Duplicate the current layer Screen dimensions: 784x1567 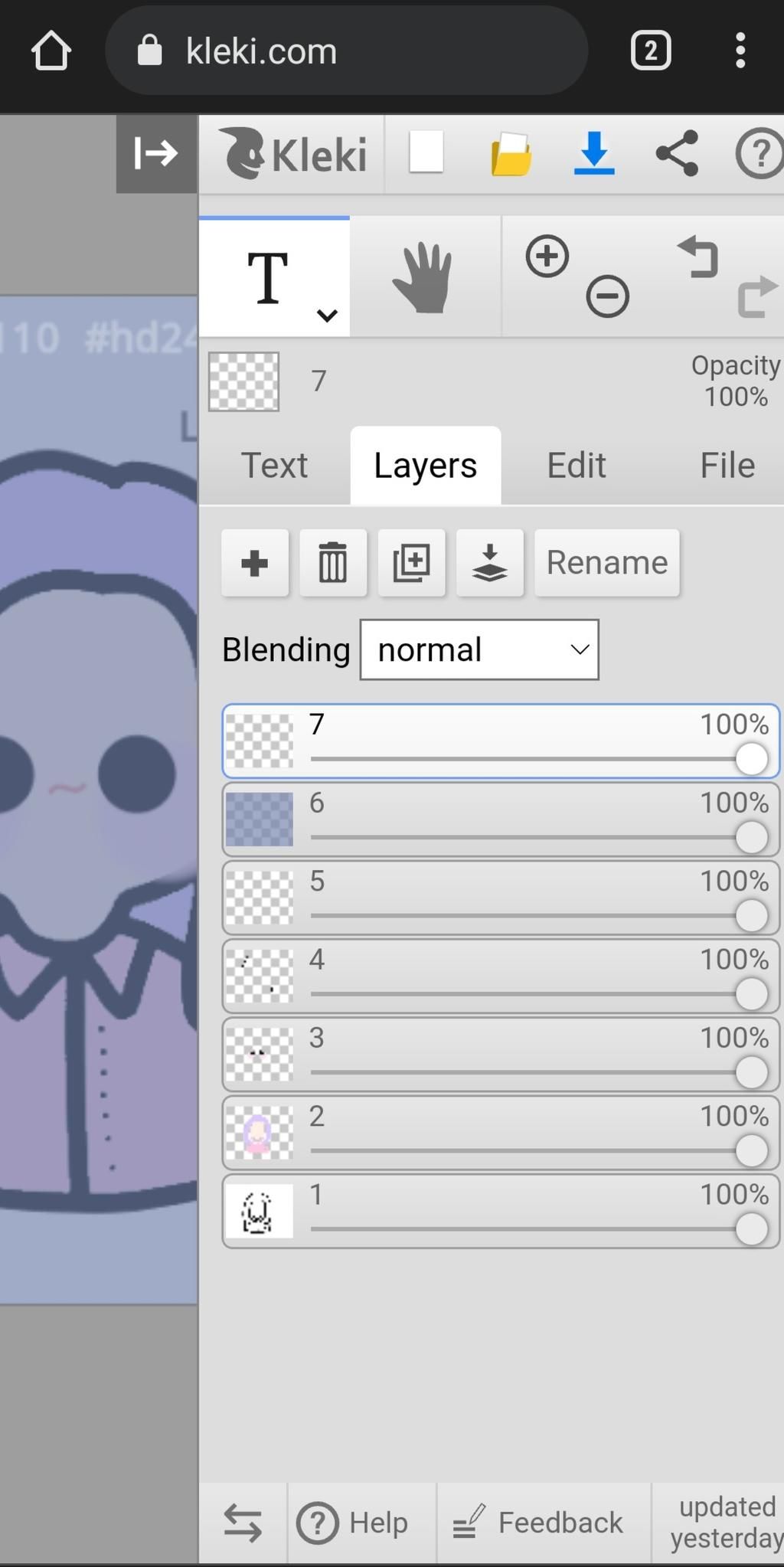point(412,563)
